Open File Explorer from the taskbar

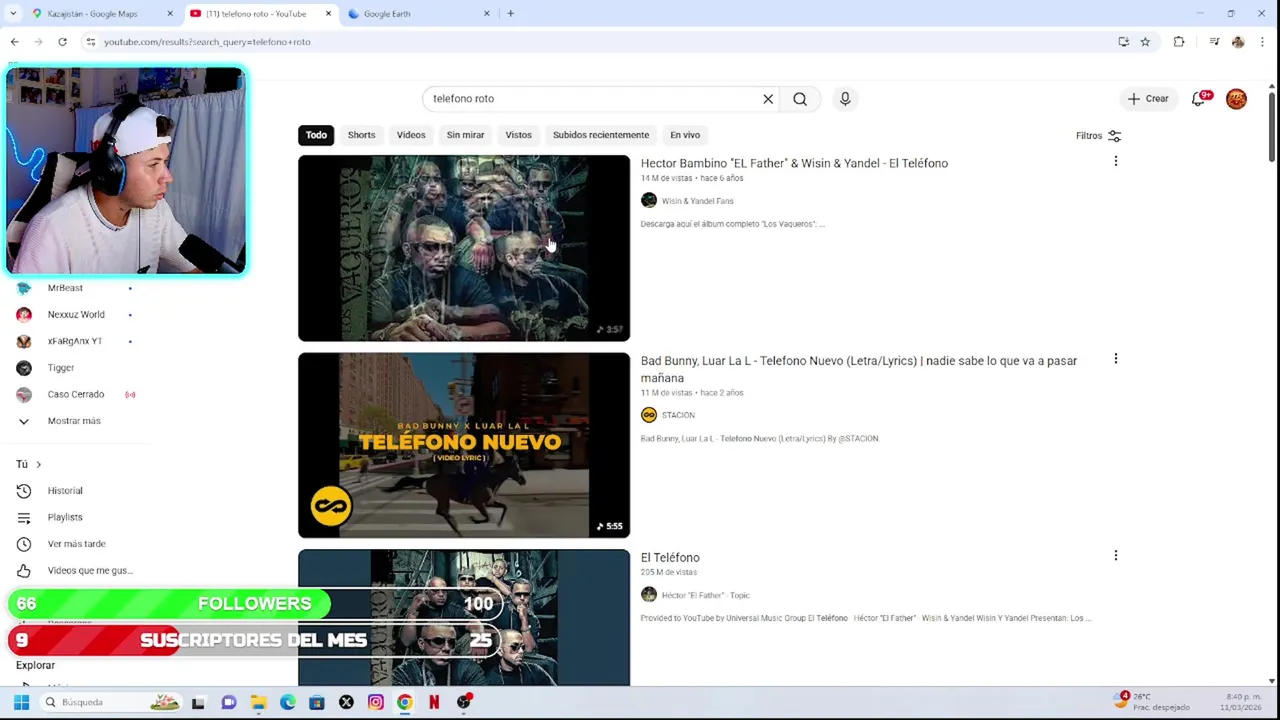point(258,702)
